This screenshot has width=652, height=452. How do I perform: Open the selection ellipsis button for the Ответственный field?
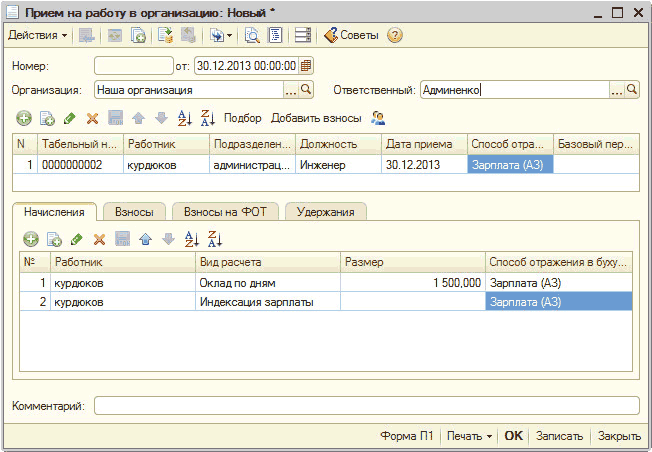coord(616,90)
